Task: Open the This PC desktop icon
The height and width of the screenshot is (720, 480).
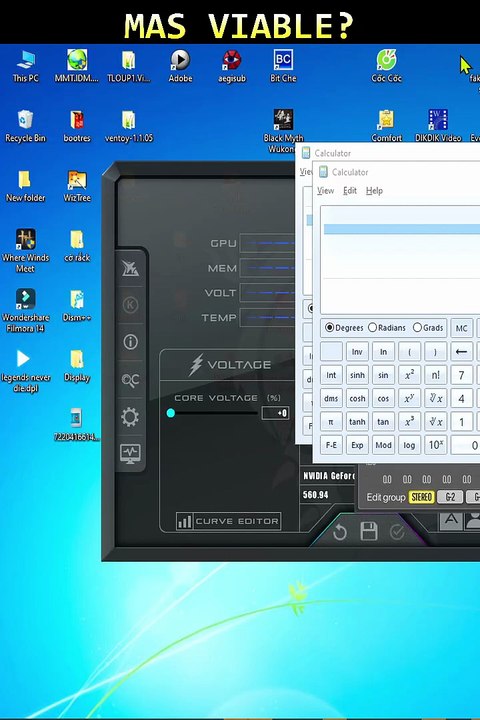Action: tap(26, 67)
